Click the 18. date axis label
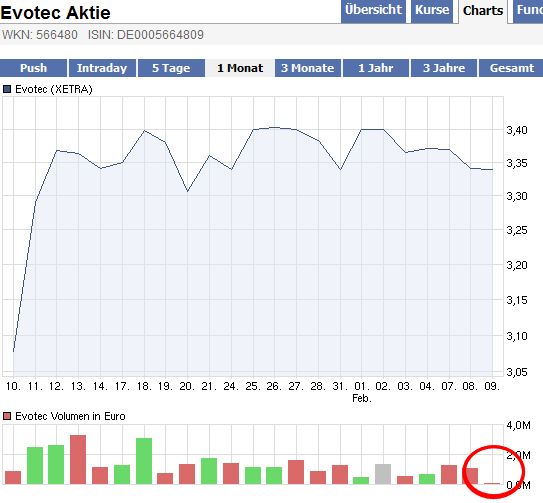This screenshot has height=503, width=543. 144,386
